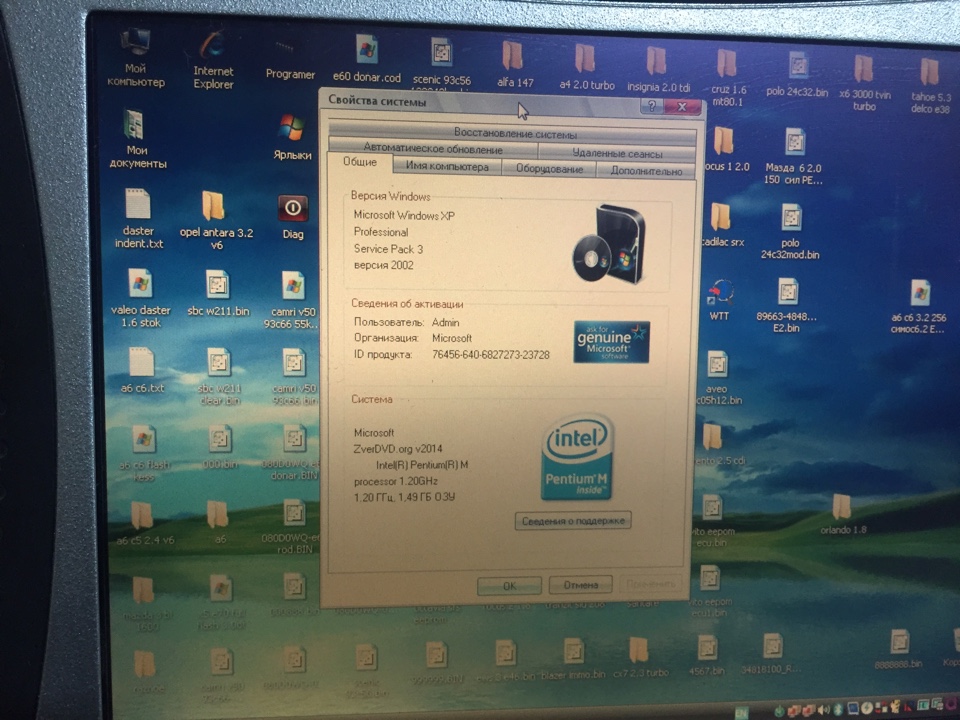Viewport: 960px width, 720px height.
Task: Click the product ID 76456-640-6827273-23728 text
Action: [490, 354]
